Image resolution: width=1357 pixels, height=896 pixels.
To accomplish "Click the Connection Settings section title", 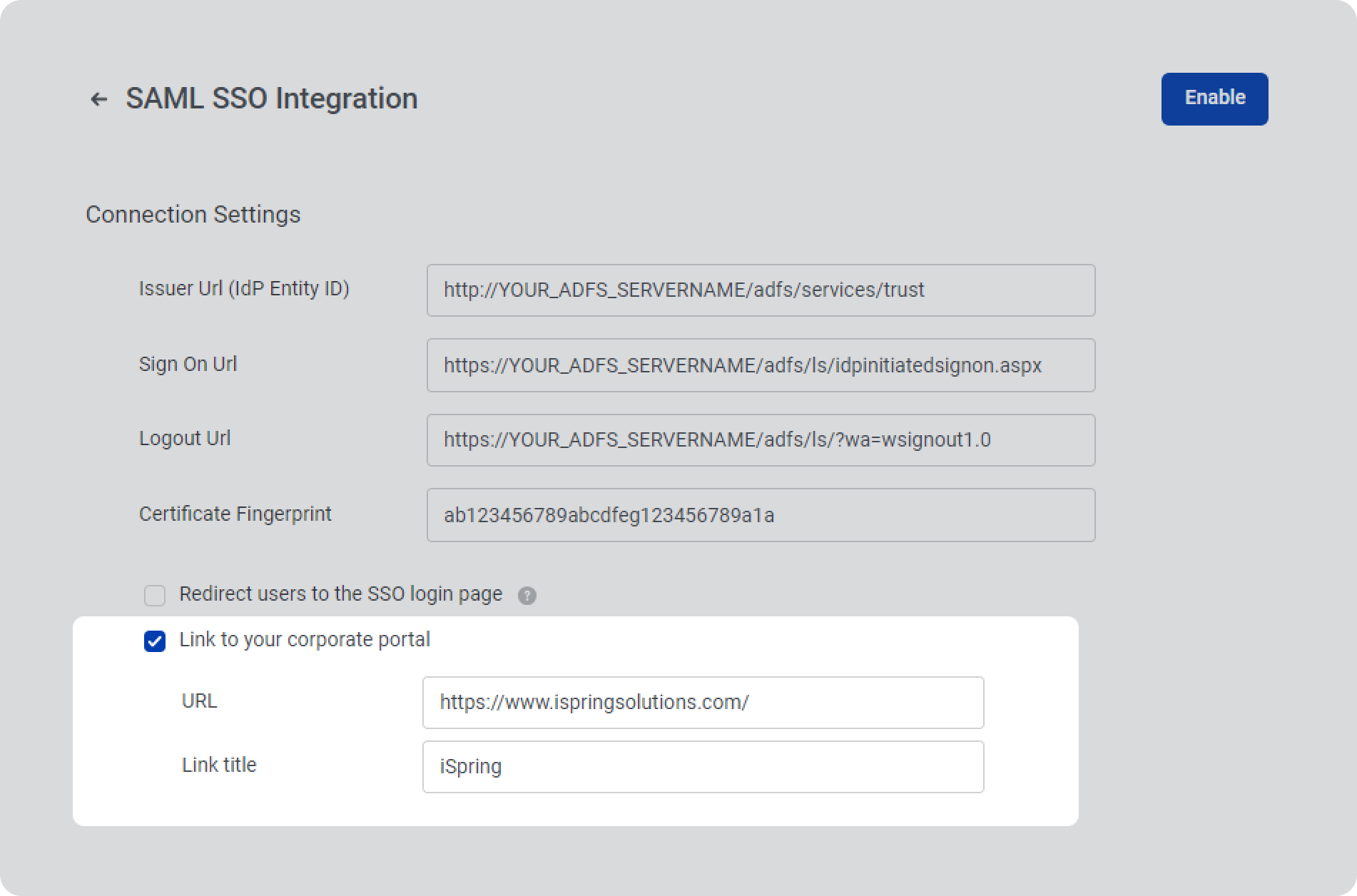I will (x=193, y=214).
